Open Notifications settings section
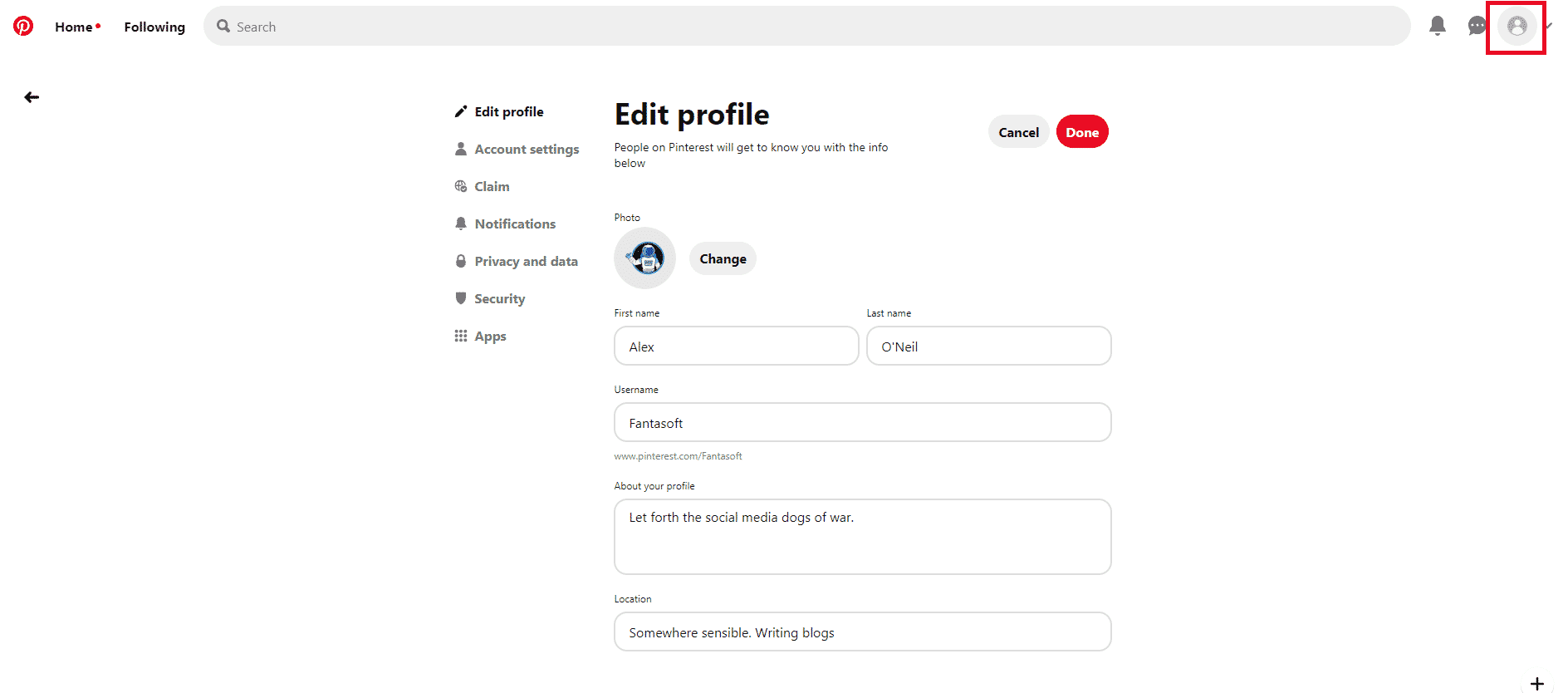 [515, 224]
